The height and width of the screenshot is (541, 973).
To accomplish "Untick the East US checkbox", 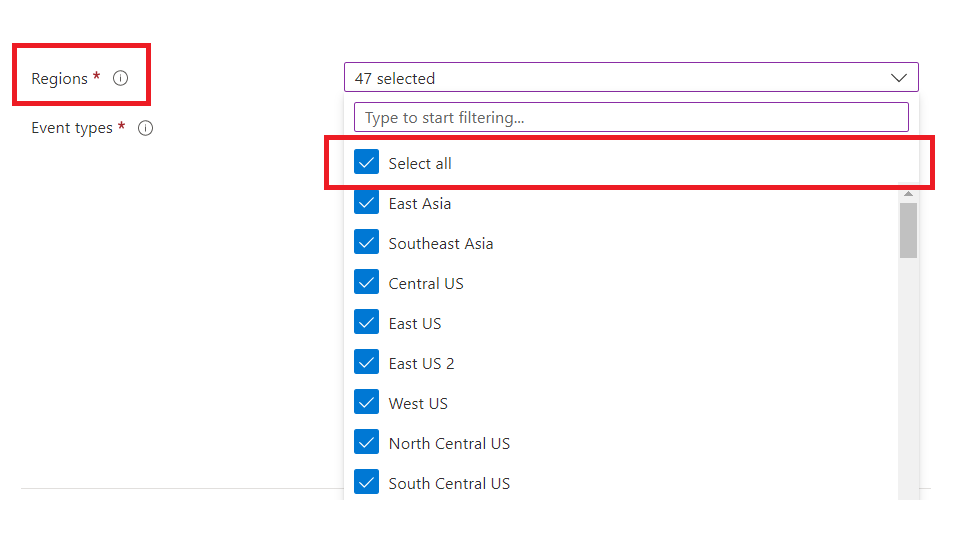I will tap(367, 323).
